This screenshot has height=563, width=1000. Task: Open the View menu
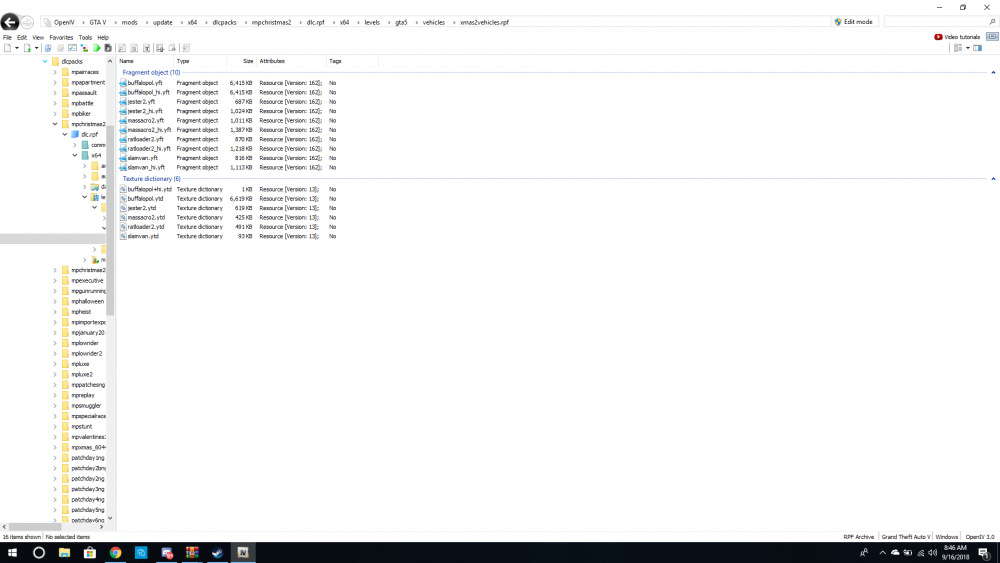pyautogui.click(x=38, y=38)
